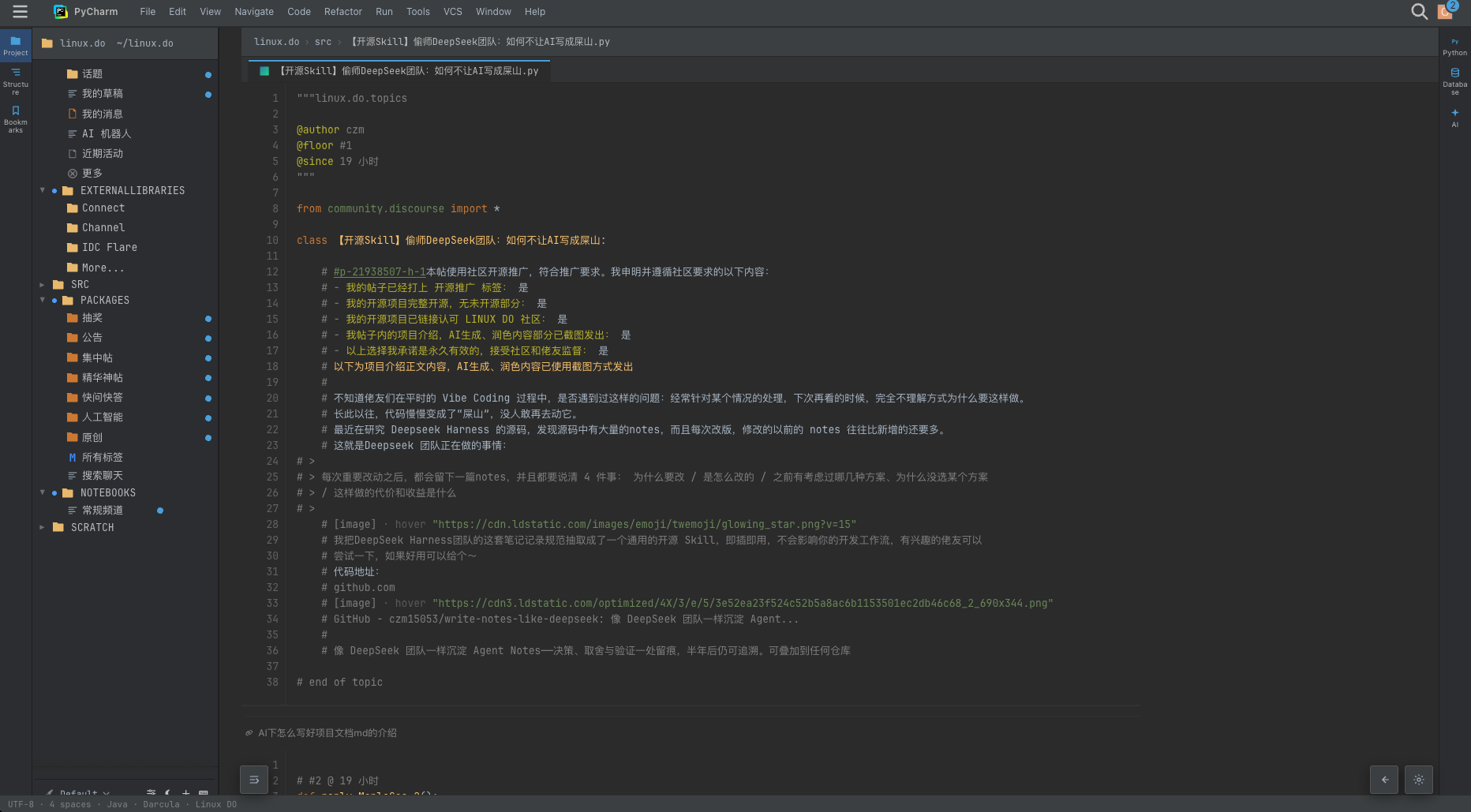This screenshot has width=1471, height=812.
Task: Open the user avatar with notification badge
Action: tap(1446, 11)
